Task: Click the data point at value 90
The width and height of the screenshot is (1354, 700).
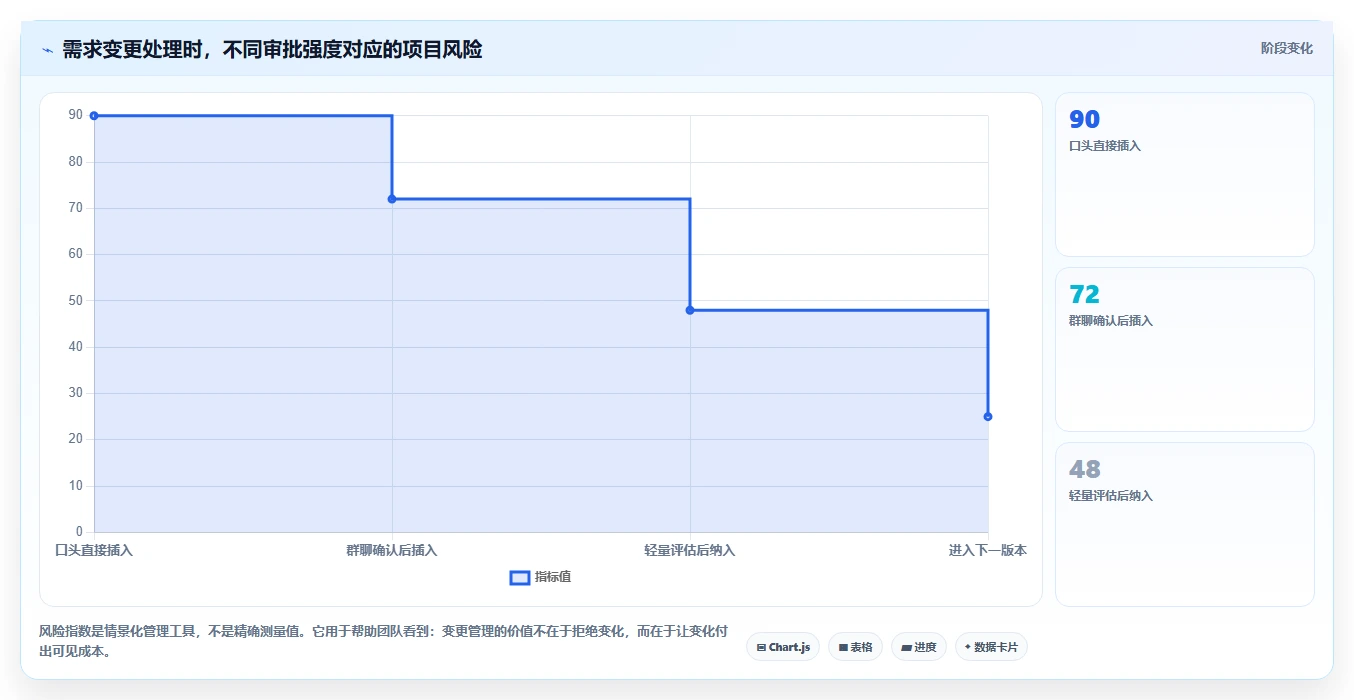Action: 94,116
